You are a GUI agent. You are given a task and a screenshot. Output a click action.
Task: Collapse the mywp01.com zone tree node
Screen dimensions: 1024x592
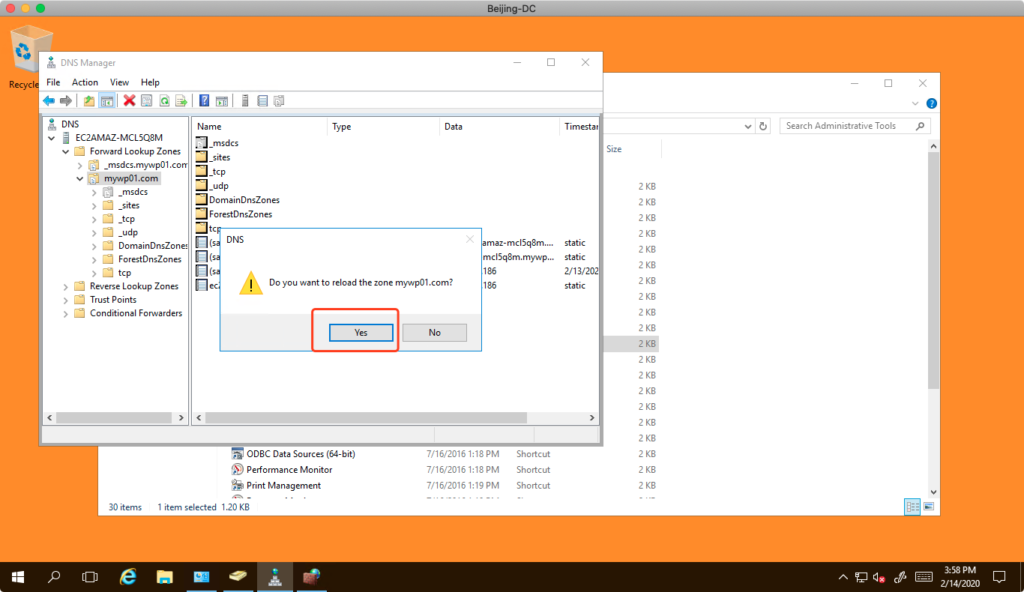click(x=80, y=178)
